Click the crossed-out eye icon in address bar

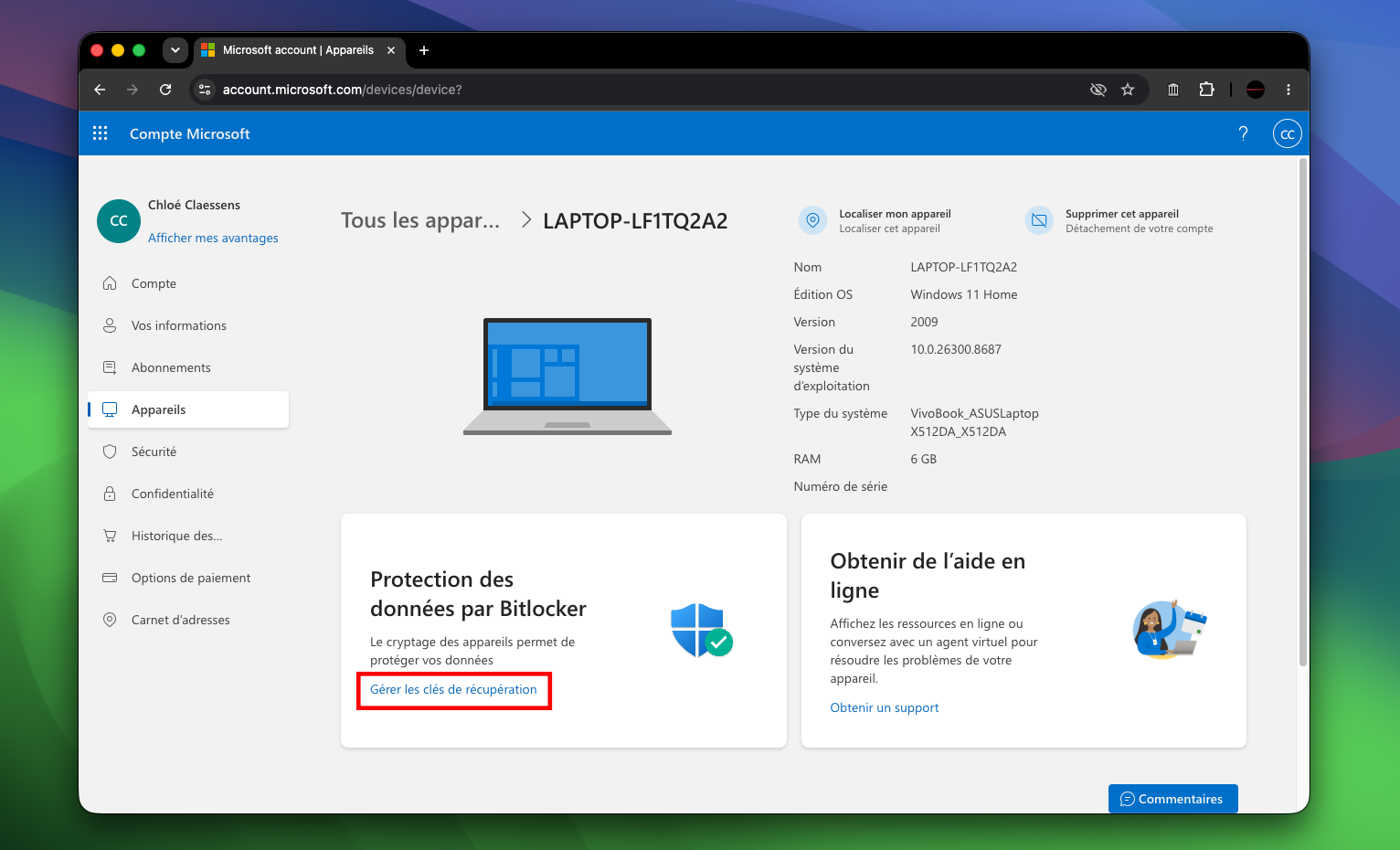pyautogui.click(x=1098, y=90)
